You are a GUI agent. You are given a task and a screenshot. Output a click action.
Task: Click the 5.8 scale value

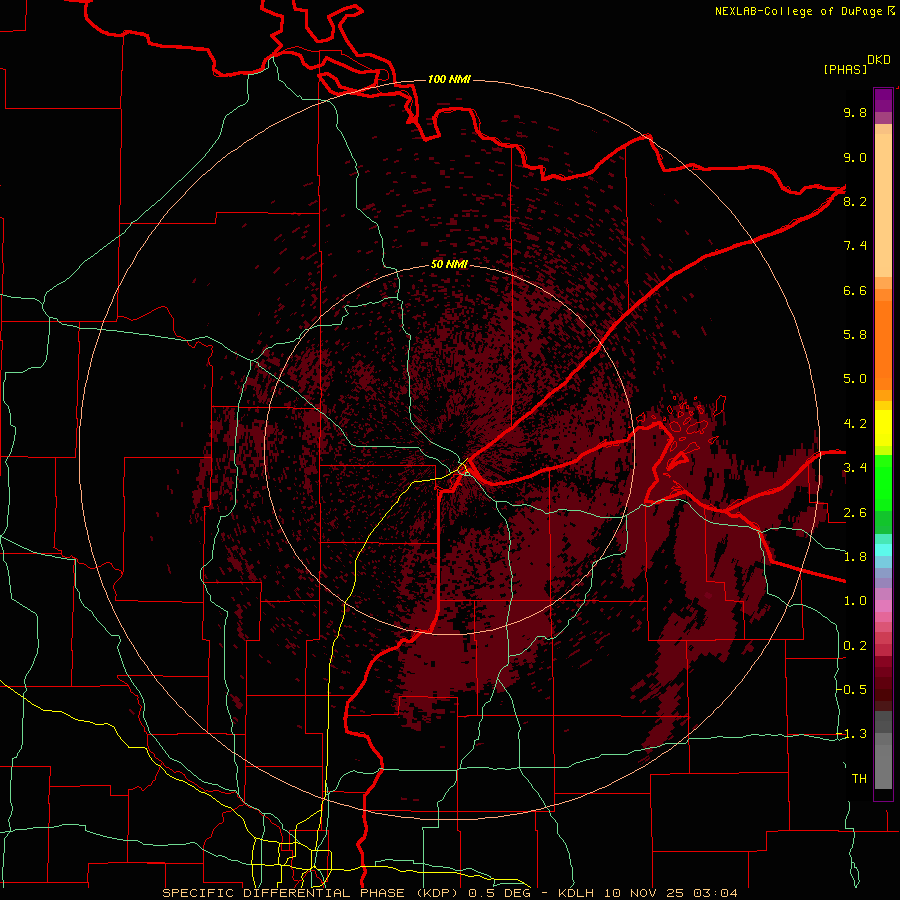coord(855,335)
